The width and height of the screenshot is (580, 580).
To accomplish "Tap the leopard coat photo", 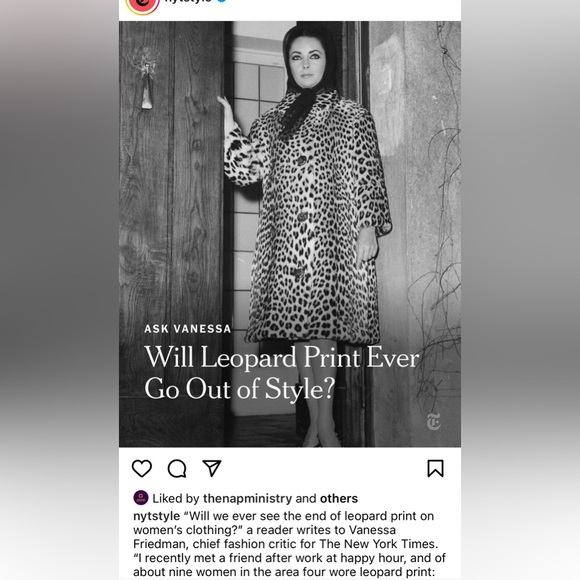I will [x=290, y=234].
